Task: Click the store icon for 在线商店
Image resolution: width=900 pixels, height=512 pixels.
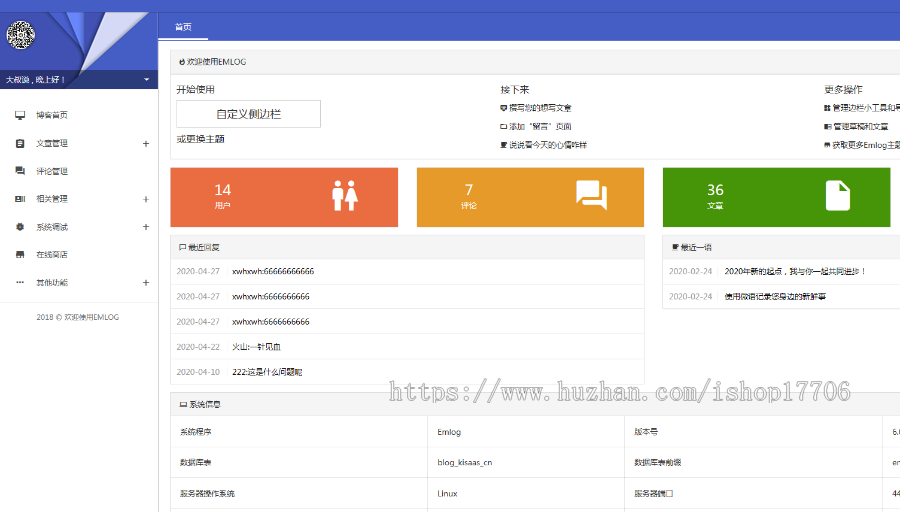Action: (x=20, y=254)
